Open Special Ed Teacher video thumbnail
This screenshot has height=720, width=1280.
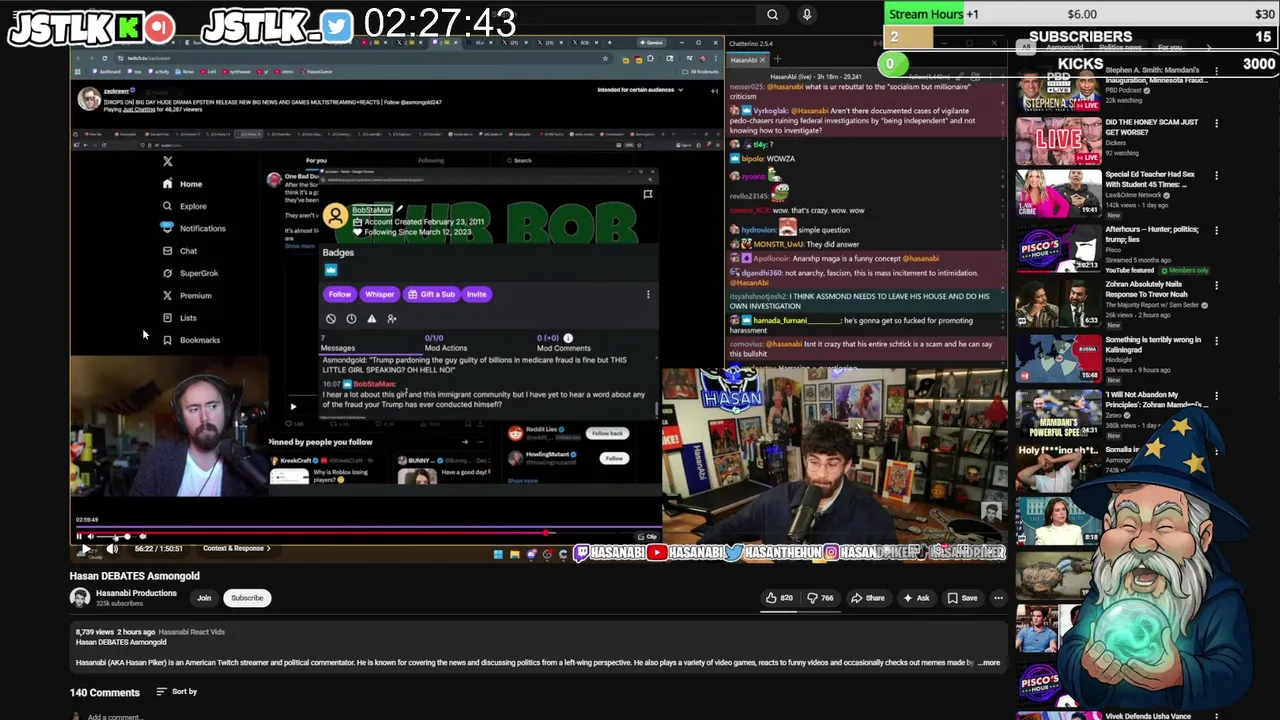click(x=1058, y=194)
